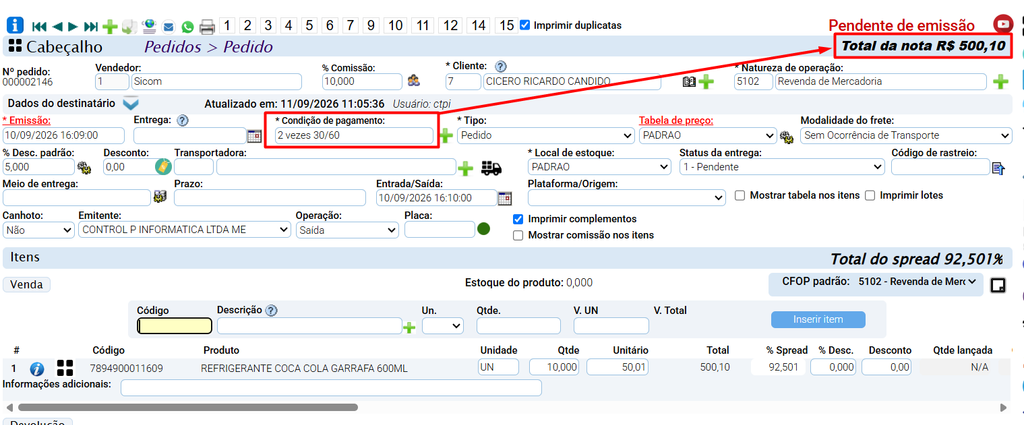Click the Condição de pagamento field

pyautogui.click(x=353, y=135)
